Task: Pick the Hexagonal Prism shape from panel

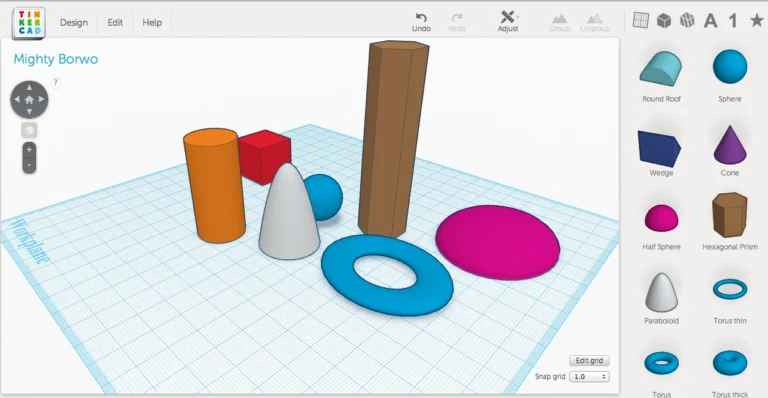Action: tap(730, 214)
